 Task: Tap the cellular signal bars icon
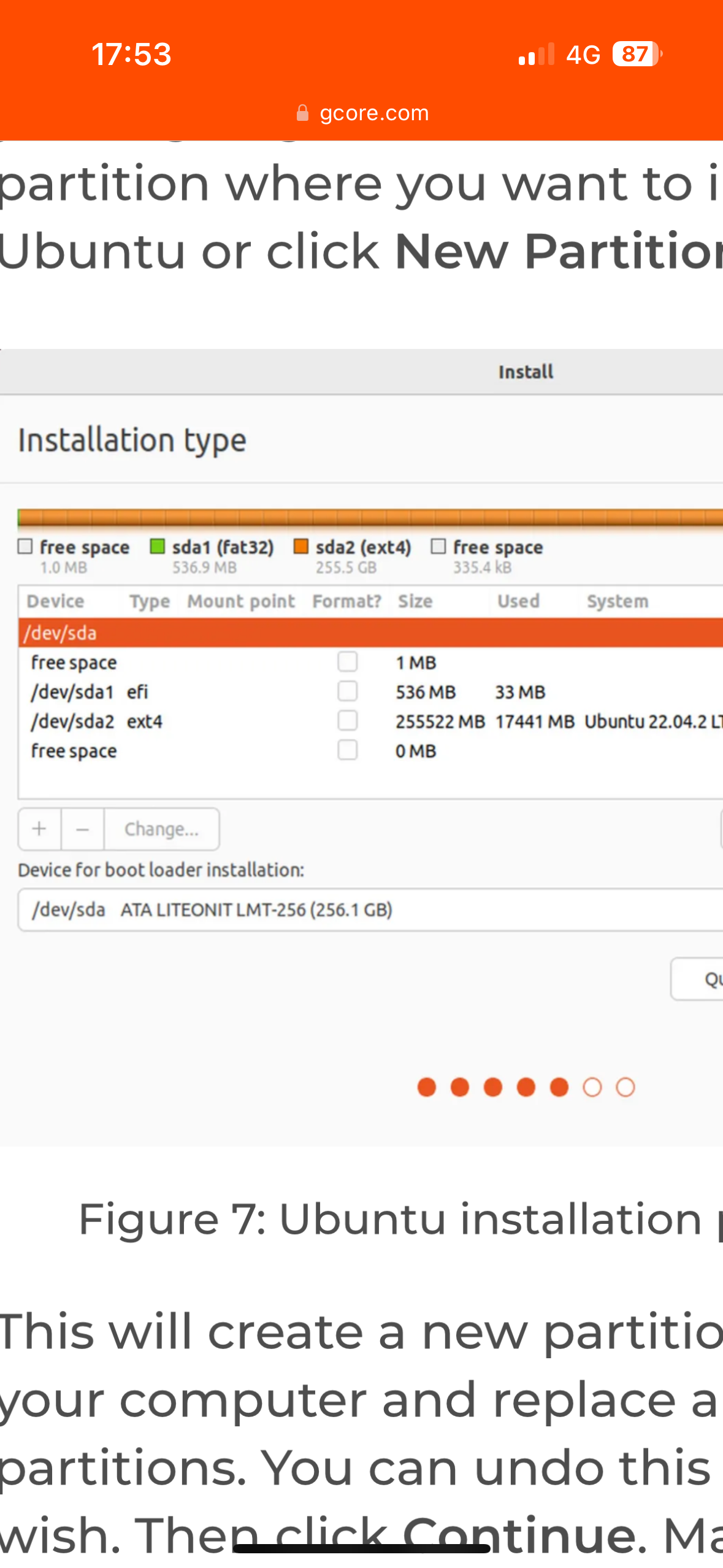coord(535,55)
